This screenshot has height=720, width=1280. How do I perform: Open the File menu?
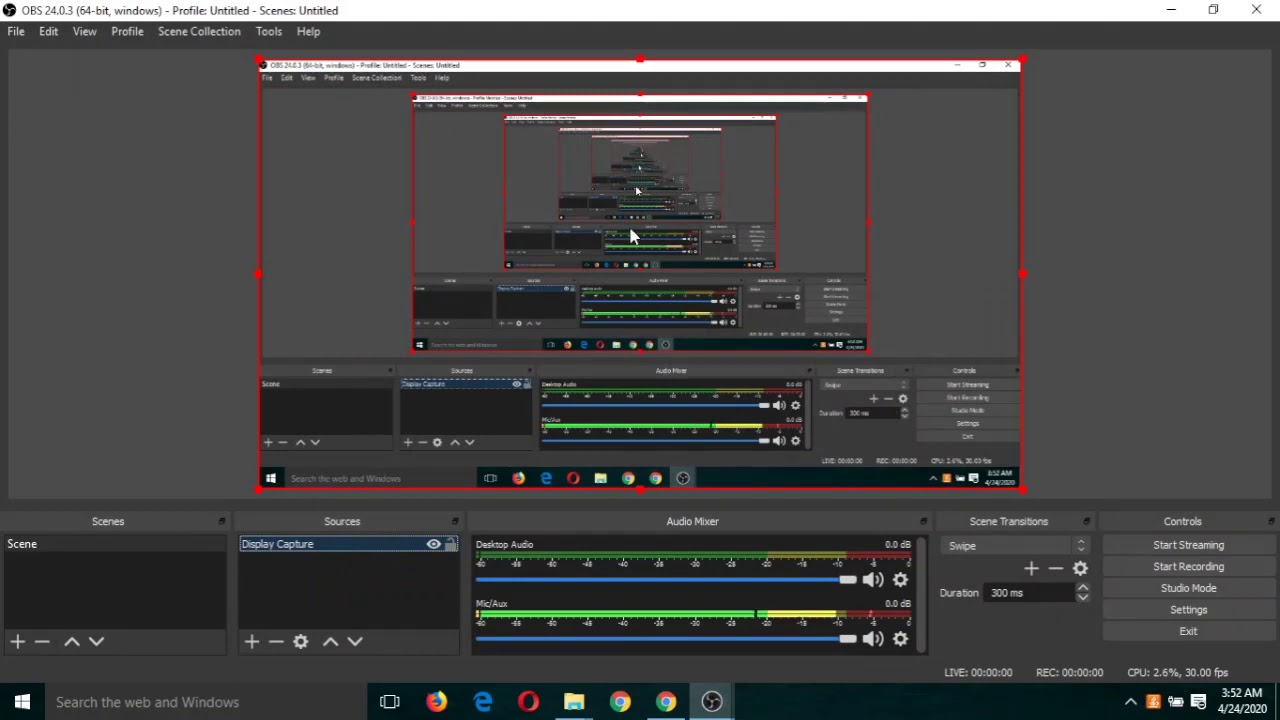click(x=16, y=31)
